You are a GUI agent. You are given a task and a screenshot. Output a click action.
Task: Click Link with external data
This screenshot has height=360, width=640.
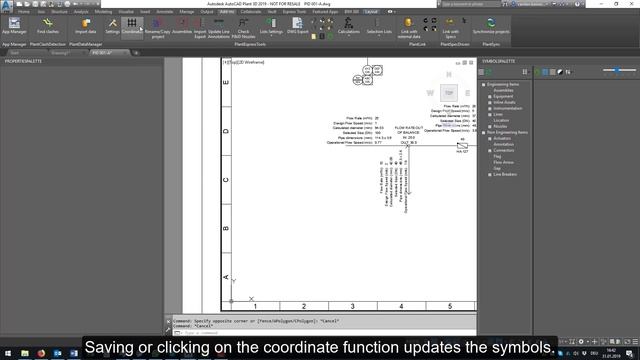coord(409,28)
